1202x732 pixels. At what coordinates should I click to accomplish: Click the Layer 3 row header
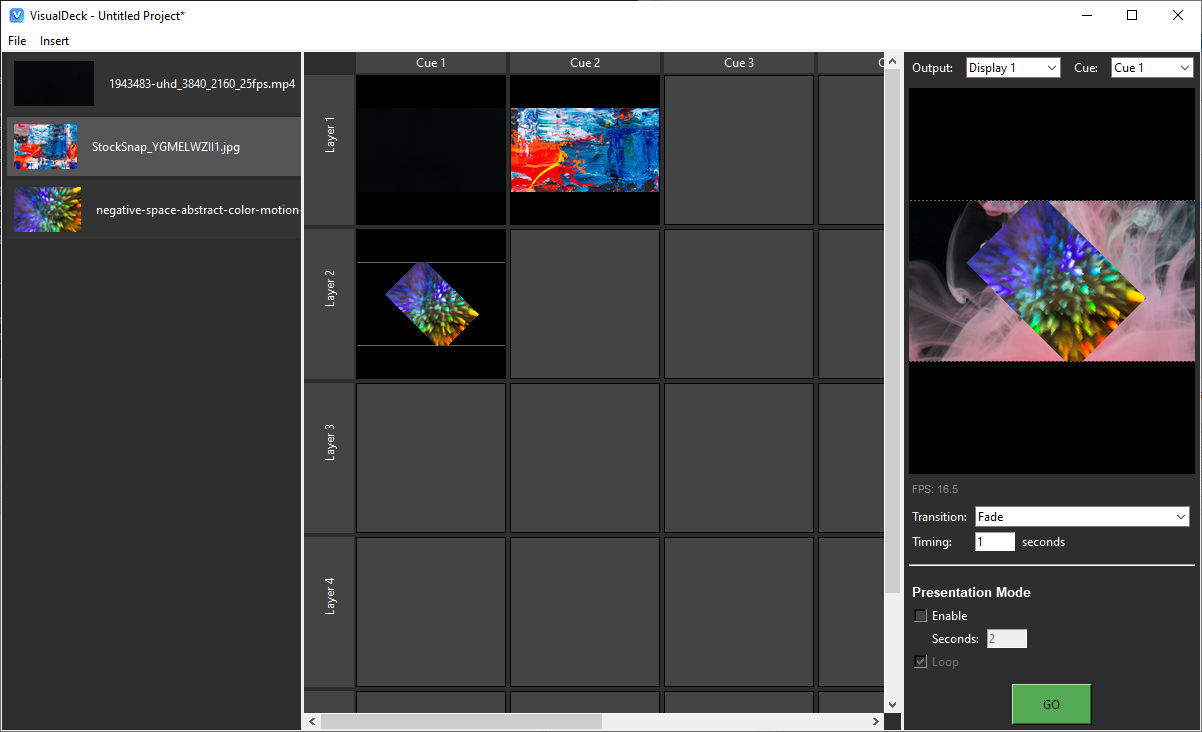pos(329,457)
